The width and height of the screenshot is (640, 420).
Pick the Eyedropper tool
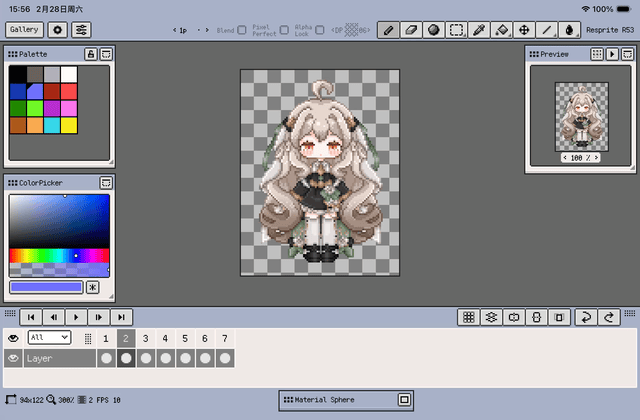pos(479,30)
